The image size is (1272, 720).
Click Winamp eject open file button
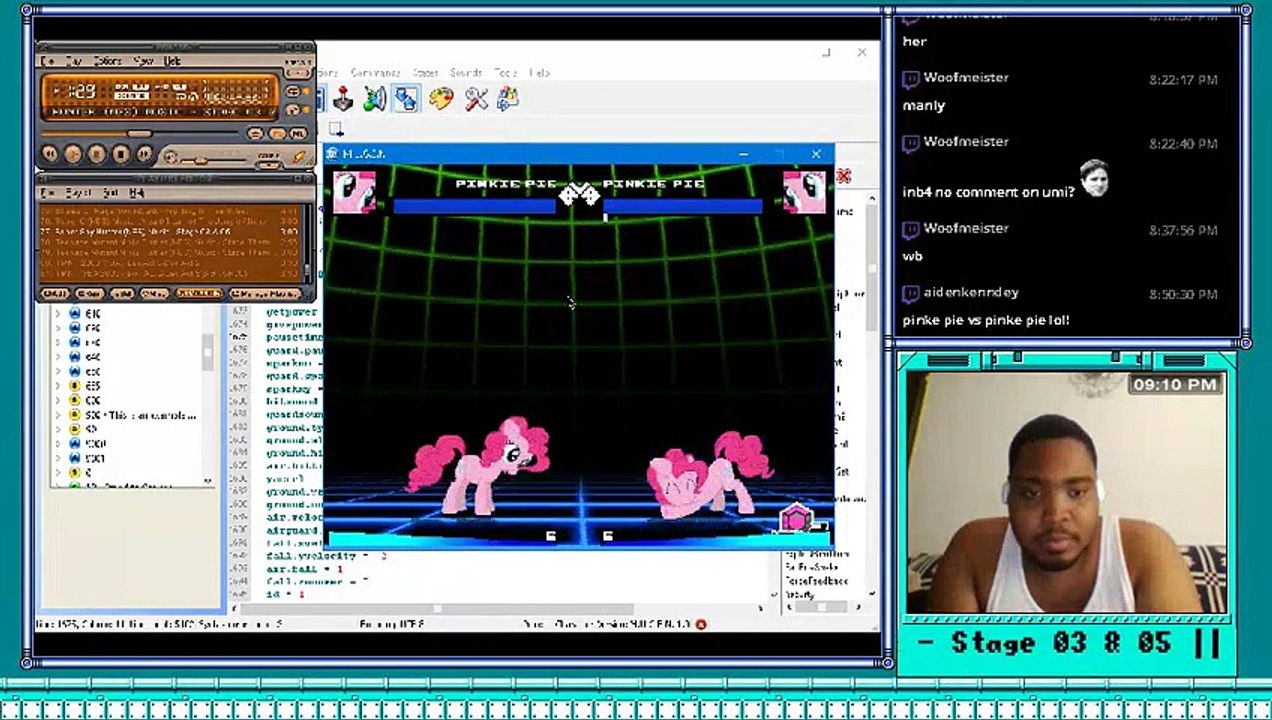point(170,156)
